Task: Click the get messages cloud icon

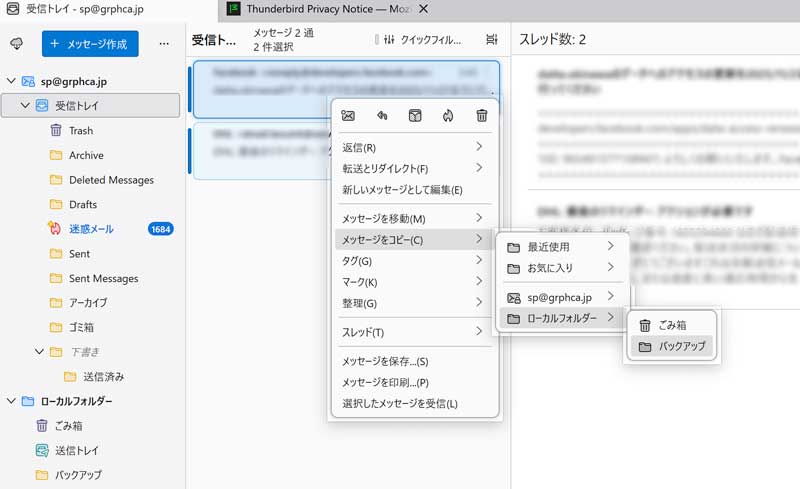Action: pyautogui.click(x=16, y=44)
